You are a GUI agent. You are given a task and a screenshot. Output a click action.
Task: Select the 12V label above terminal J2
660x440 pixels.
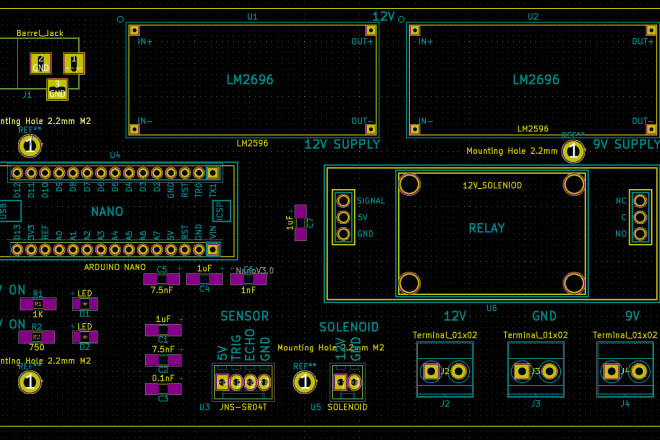[455, 316]
